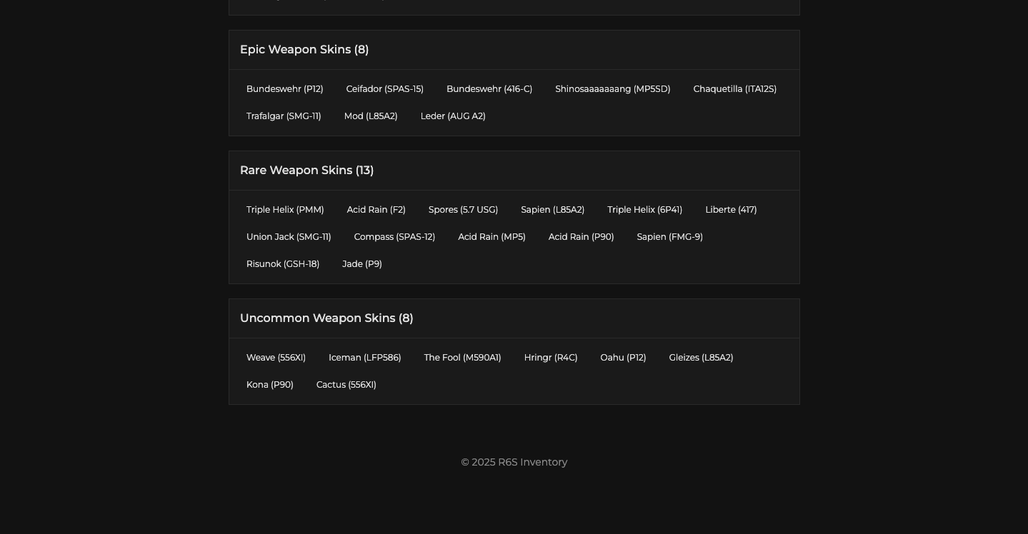Select the Shinosaaaaaaang (MP5SD) skin

pos(612,89)
